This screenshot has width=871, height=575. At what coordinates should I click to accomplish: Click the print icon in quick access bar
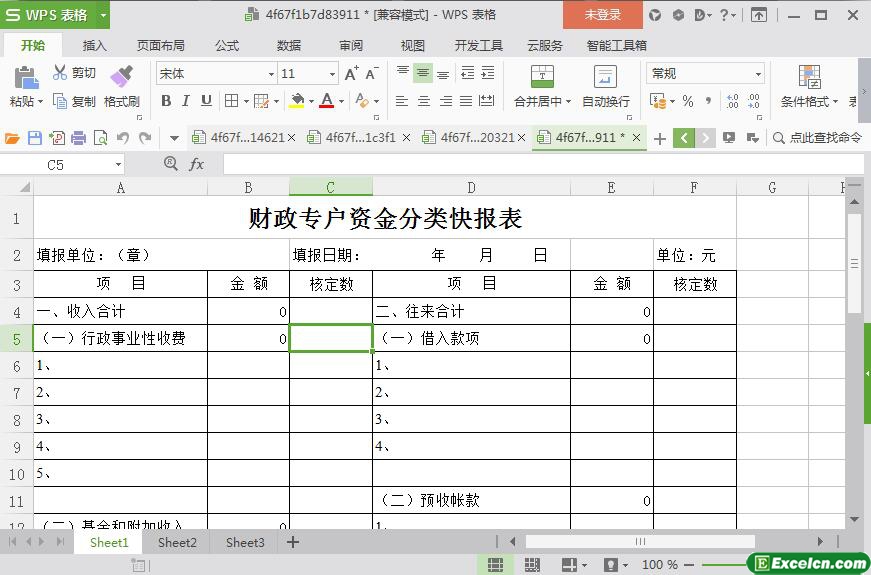tap(79, 138)
